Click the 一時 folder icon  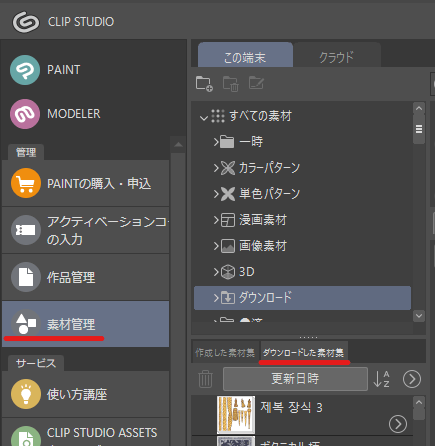pos(227,142)
